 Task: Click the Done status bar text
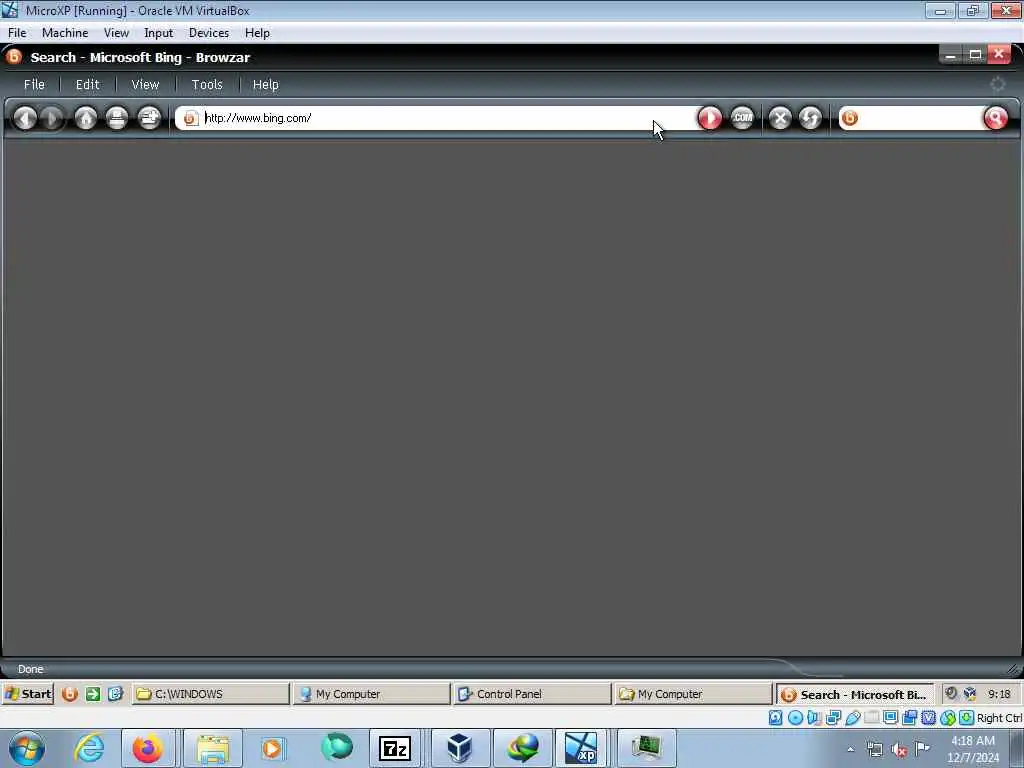click(x=31, y=669)
